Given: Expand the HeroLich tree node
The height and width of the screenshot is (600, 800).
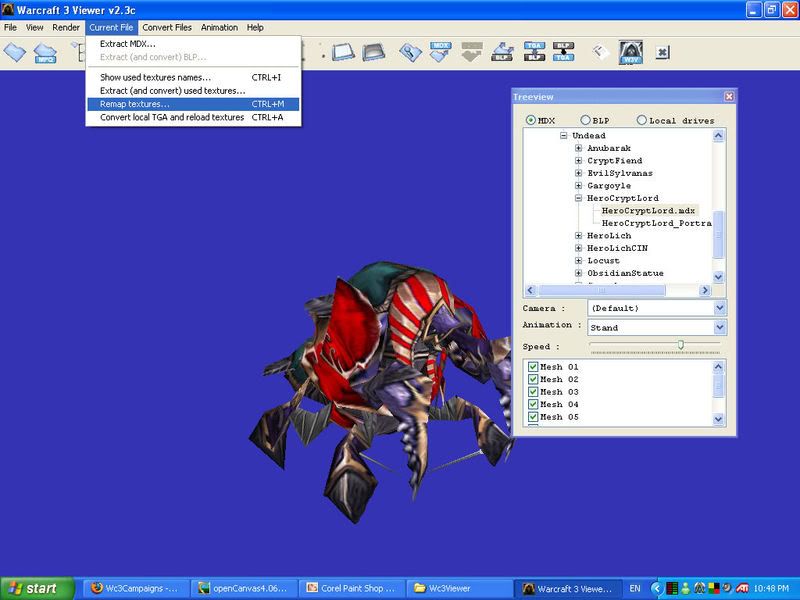Looking at the screenshot, I should point(579,236).
